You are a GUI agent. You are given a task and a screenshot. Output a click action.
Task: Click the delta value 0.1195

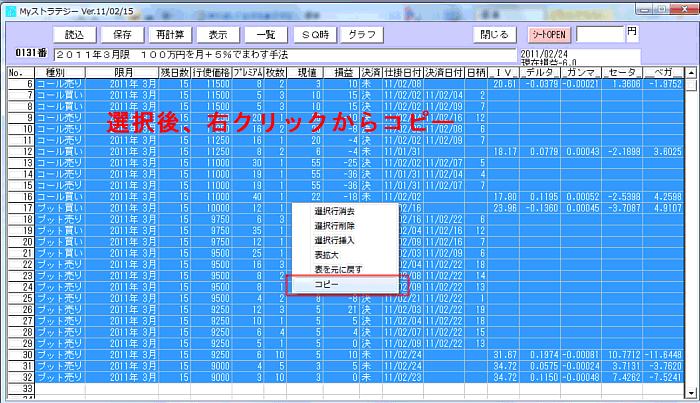pyautogui.click(x=544, y=197)
